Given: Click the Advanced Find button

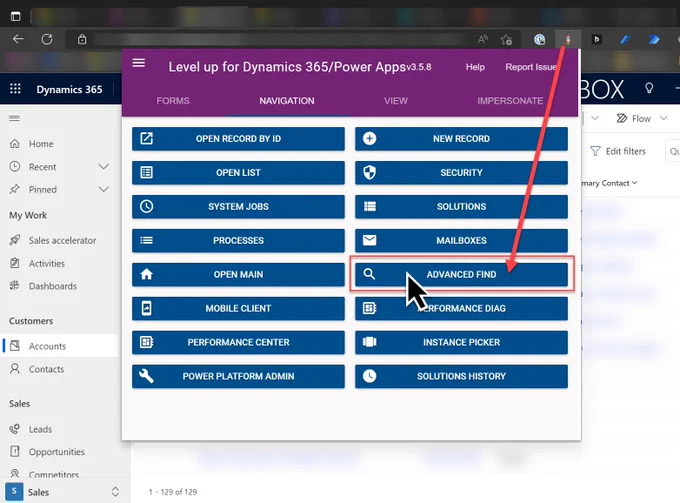Looking at the screenshot, I should [x=461, y=274].
